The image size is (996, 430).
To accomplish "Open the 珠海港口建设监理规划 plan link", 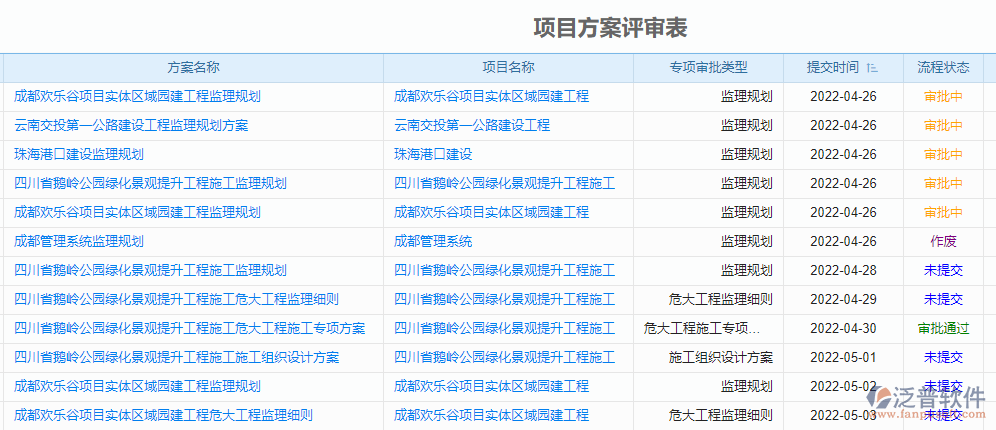I will click(x=79, y=154).
